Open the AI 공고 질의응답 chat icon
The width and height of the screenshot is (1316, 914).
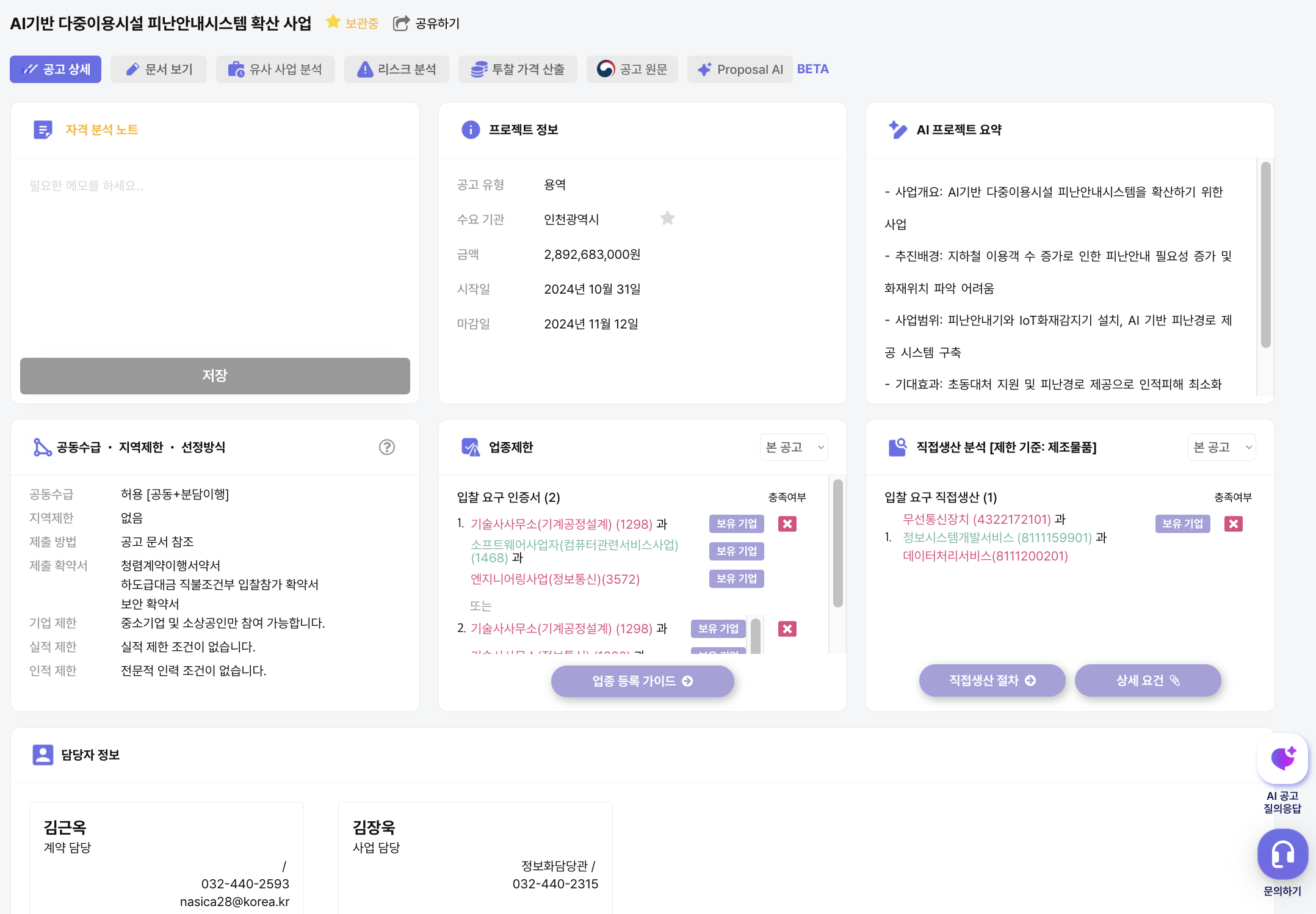tap(1282, 759)
